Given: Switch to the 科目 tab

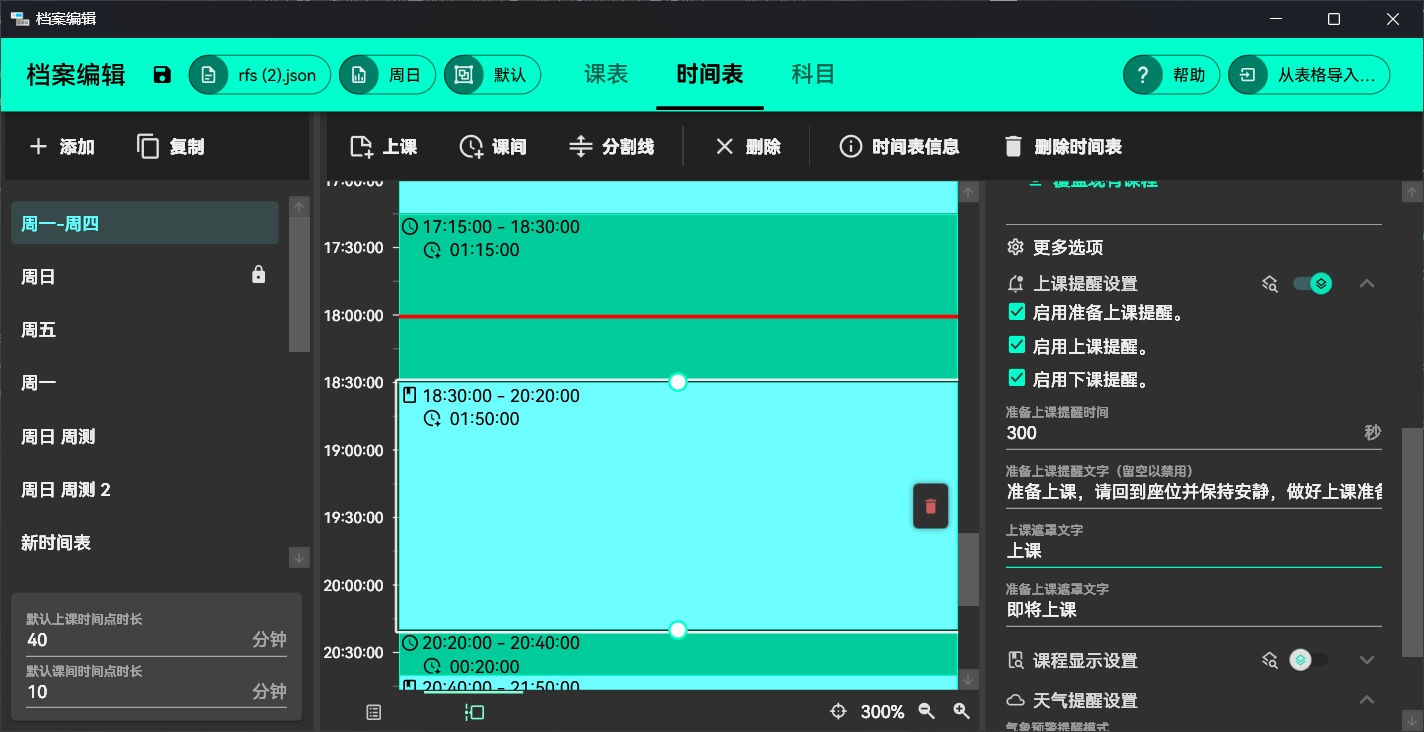Looking at the screenshot, I should pos(813,75).
